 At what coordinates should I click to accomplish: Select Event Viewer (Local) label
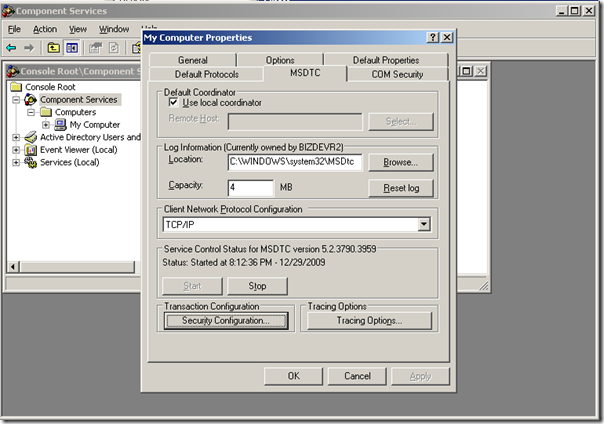(x=79, y=150)
